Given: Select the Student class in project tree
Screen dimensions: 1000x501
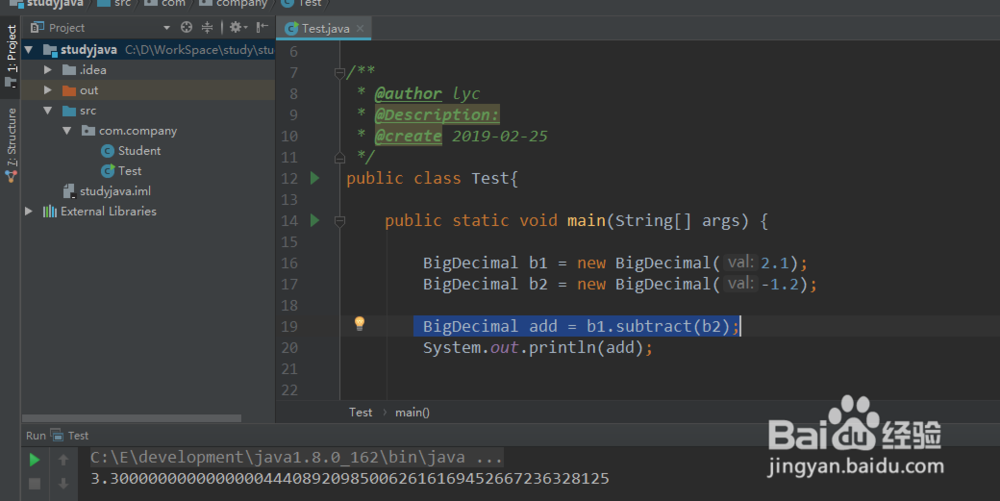Looking at the screenshot, I should pyautogui.click(x=131, y=151).
